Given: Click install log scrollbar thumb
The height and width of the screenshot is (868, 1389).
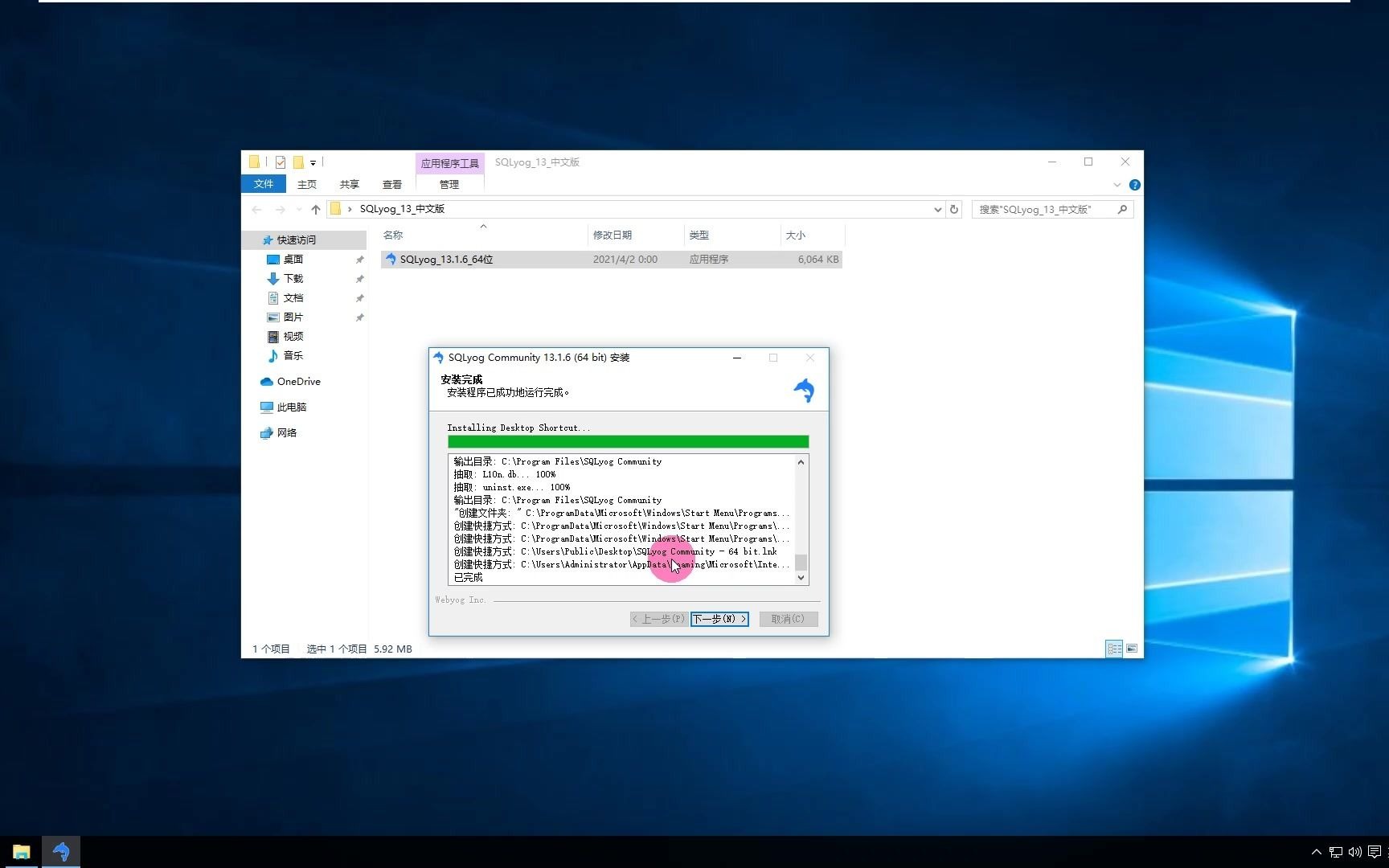Looking at the screenshot, I should coord(801,562).
